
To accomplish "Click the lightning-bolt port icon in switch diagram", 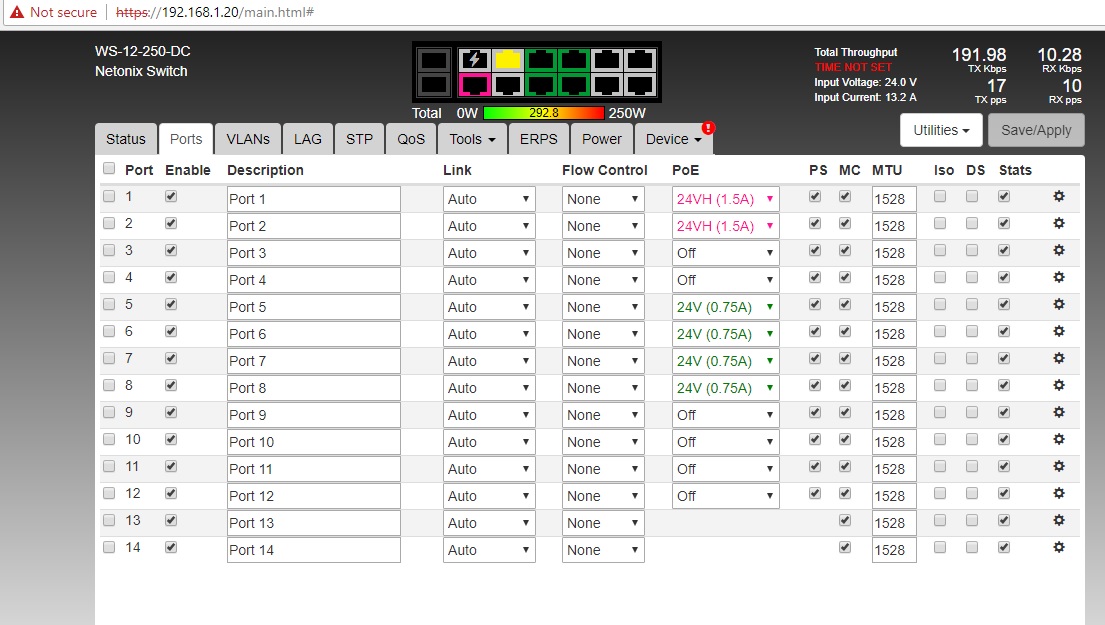I will [x=473, y=59].
